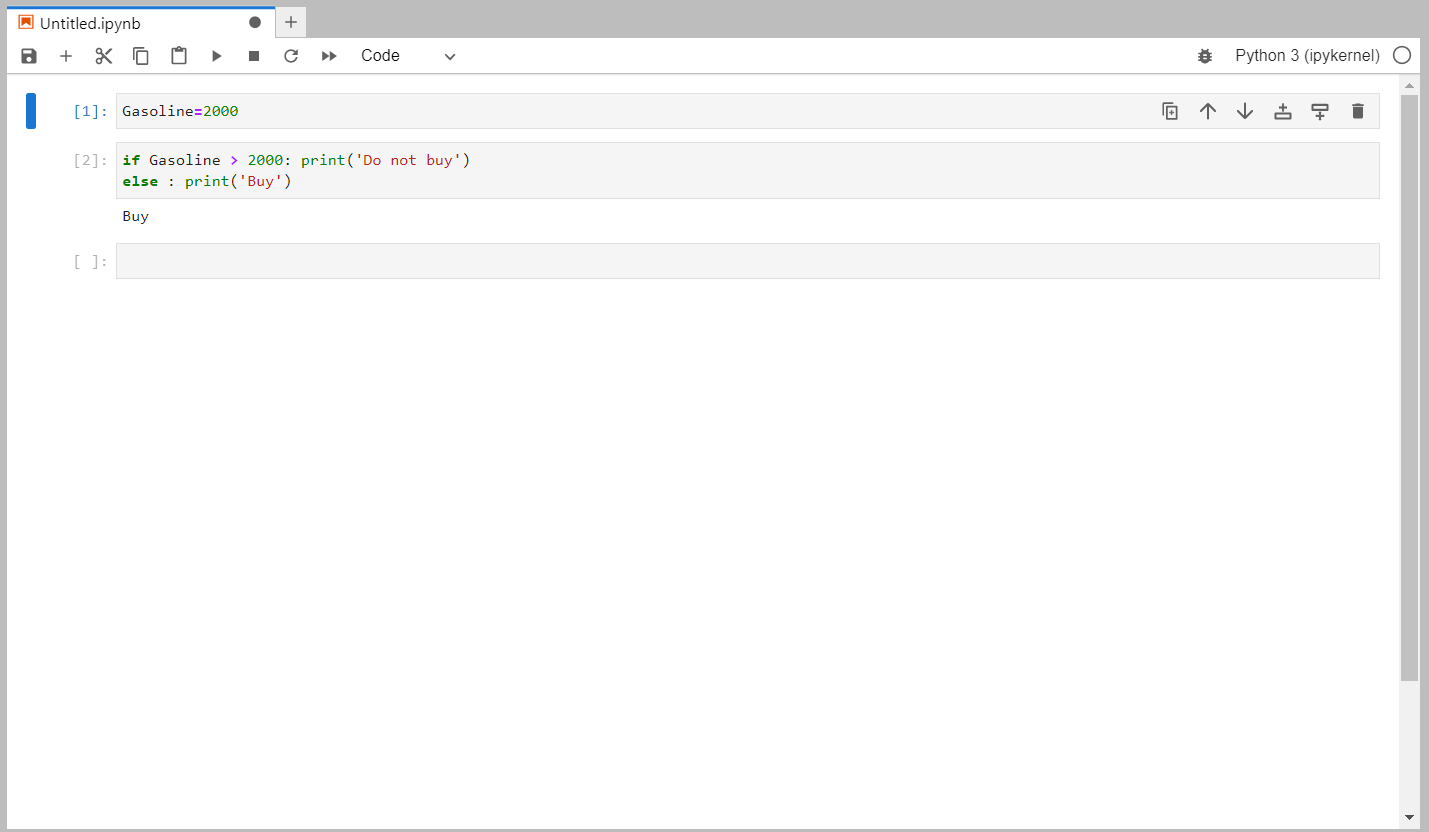Close the Untitled.ipynb tab via unsaved dot
Viewport: 1429px width, 832px height.
click(255, 22)
